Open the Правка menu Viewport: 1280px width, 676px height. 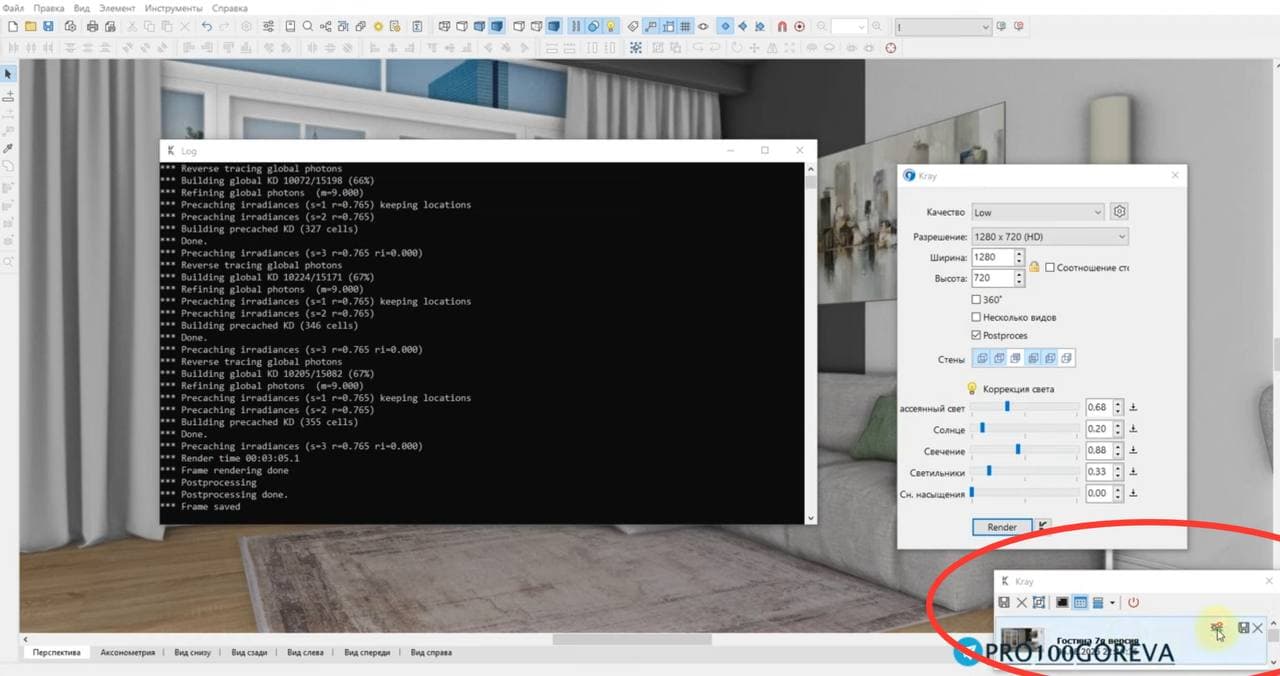[x=48, y=7]
